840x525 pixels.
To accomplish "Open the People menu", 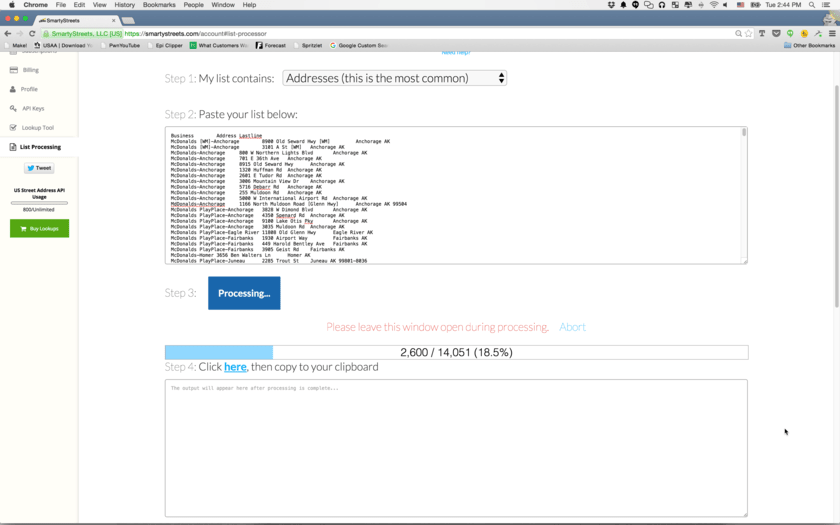I will point(193,5).
